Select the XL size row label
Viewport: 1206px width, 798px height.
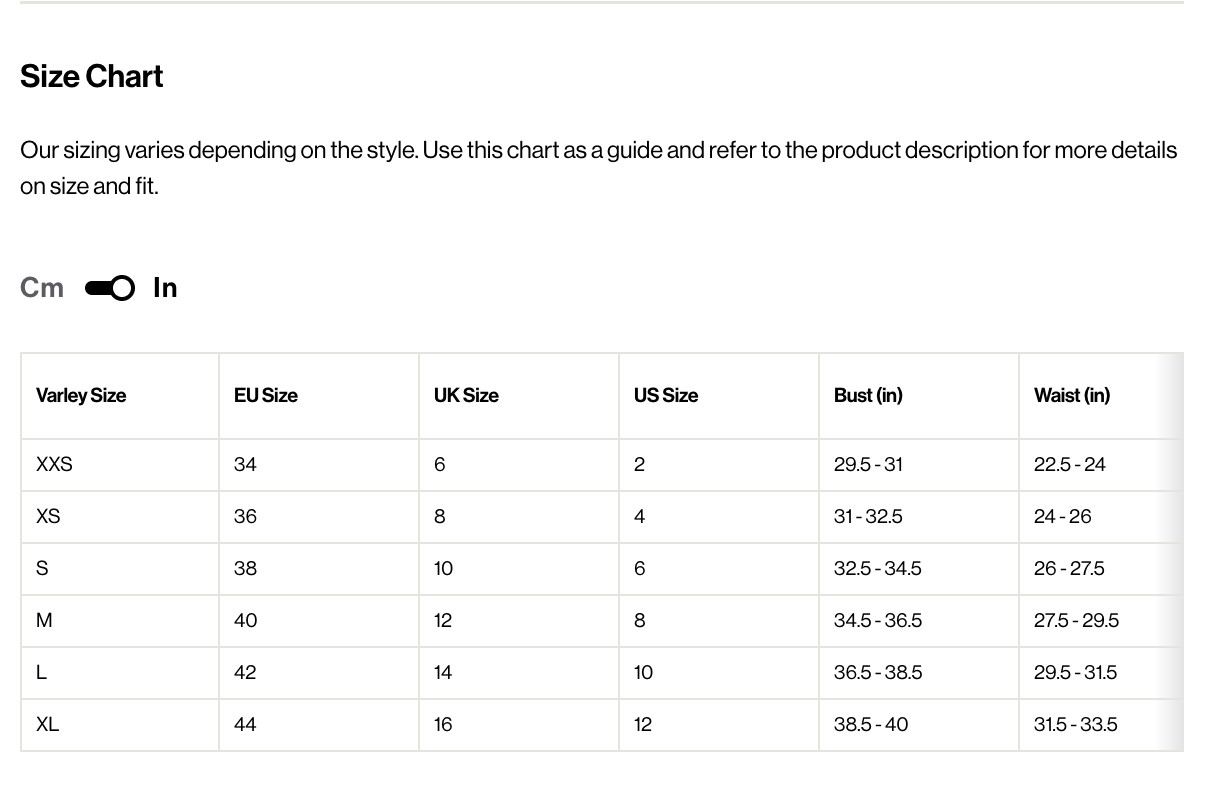(47, 724)
